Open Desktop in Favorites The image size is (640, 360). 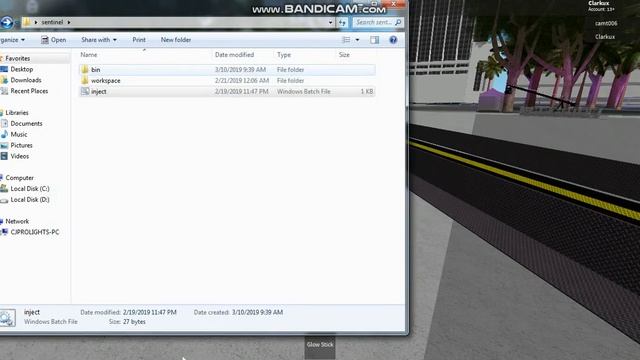(x=22, y=69)
